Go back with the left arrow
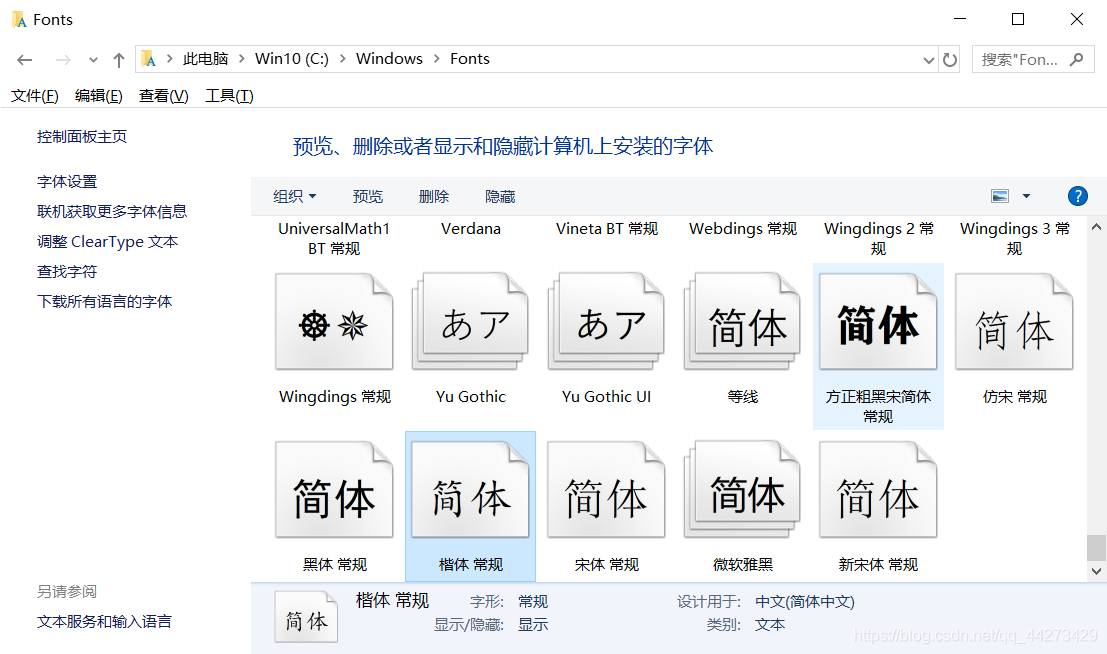The height and width of the screenshot is (654, 1107). (x=25, y=60)
